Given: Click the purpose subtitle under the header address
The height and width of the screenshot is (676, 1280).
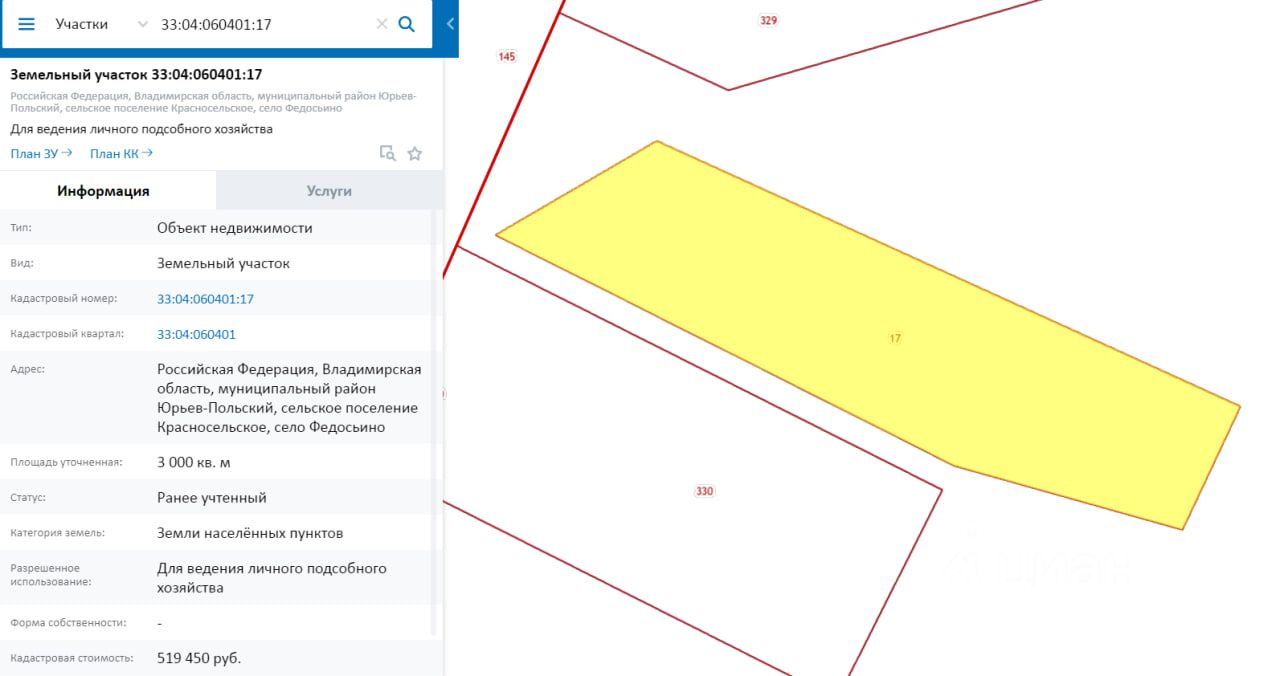Looking at the screenshot, I should tap(141, 129).
